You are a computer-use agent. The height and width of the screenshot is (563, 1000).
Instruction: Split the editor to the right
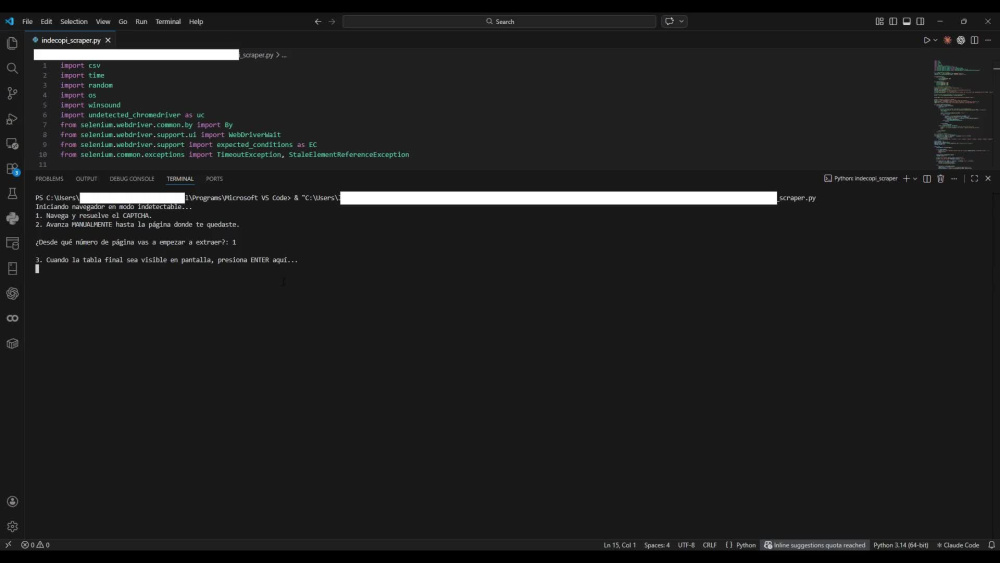tap(974, 40)
